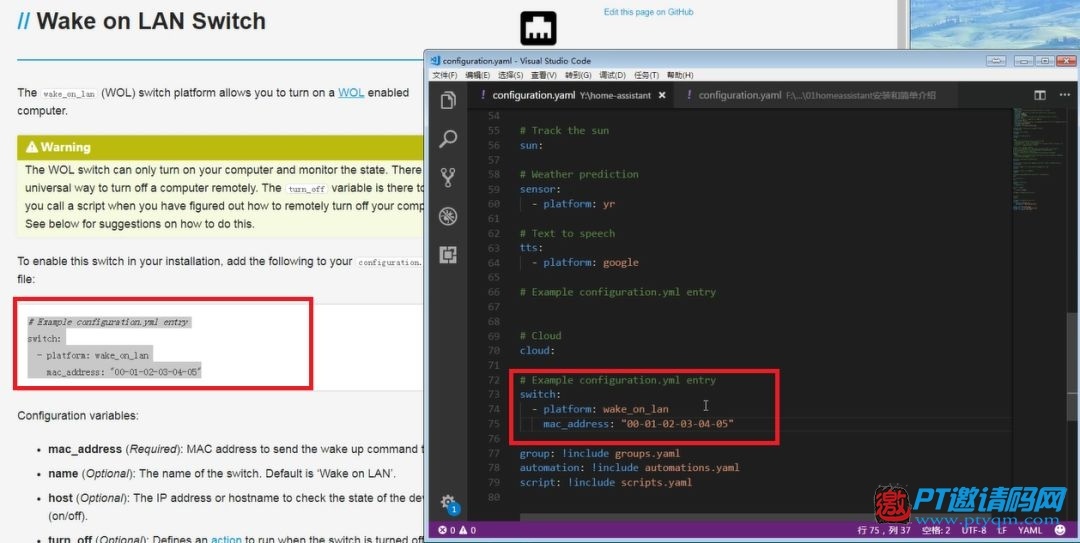Close the active configuration.yaml tab
The image size is (1080, 543).
point(662,95)
